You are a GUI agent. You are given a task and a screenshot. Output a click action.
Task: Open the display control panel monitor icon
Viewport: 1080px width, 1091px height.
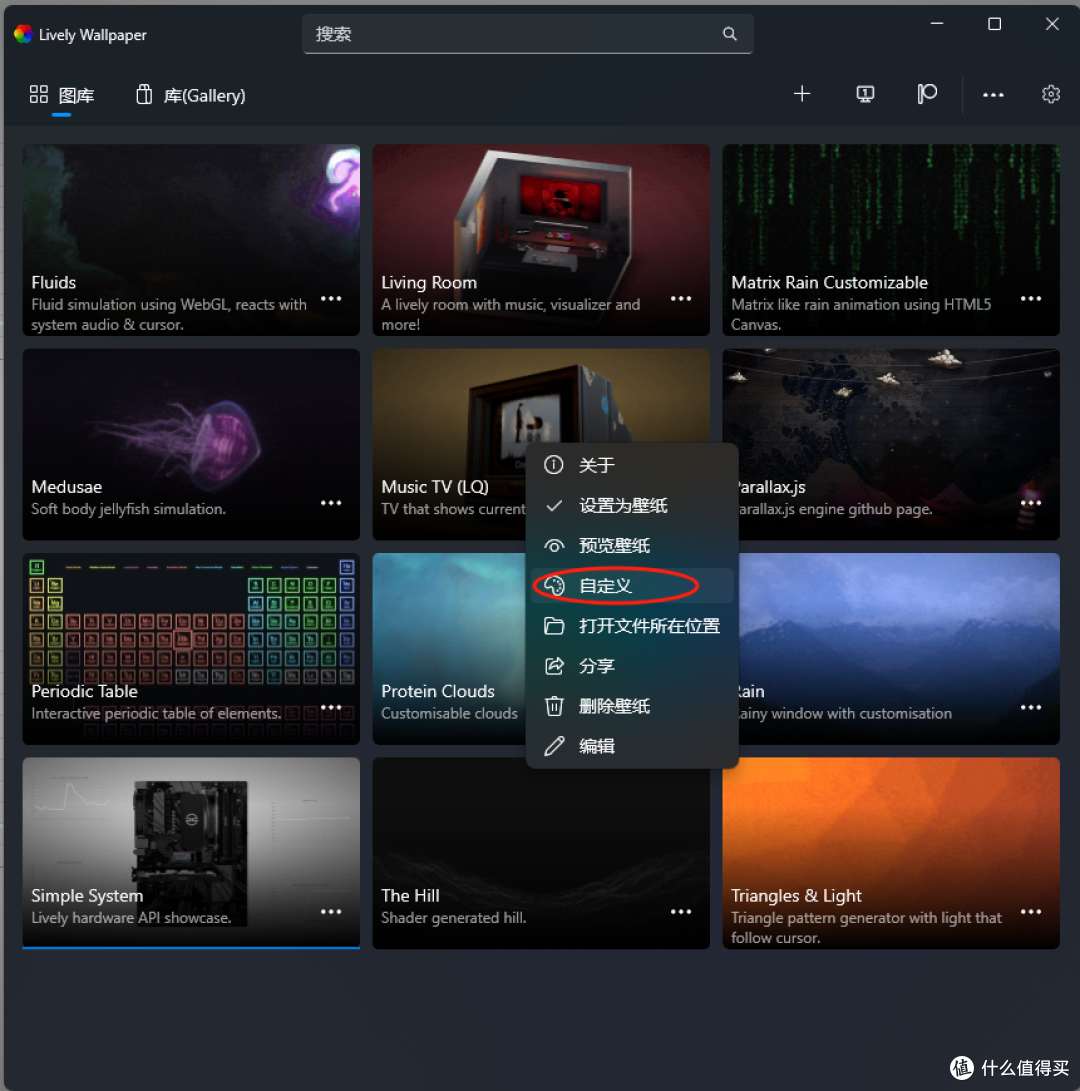click(x=865, y=94)
